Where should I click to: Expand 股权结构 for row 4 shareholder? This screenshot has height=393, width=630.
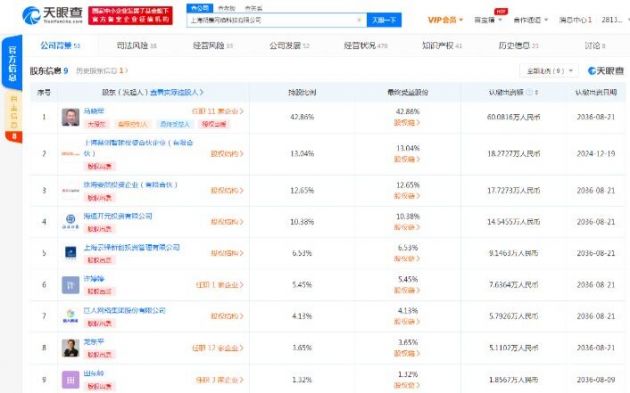[x=227, y=221]
